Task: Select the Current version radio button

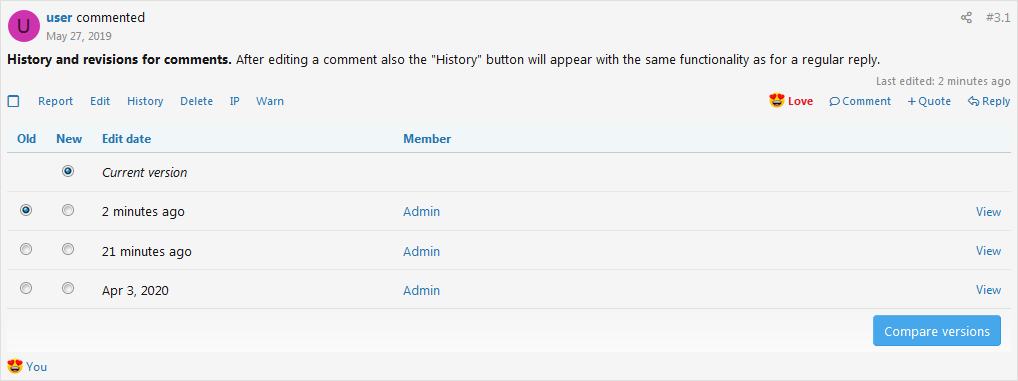Action: [x=68, y=171]
